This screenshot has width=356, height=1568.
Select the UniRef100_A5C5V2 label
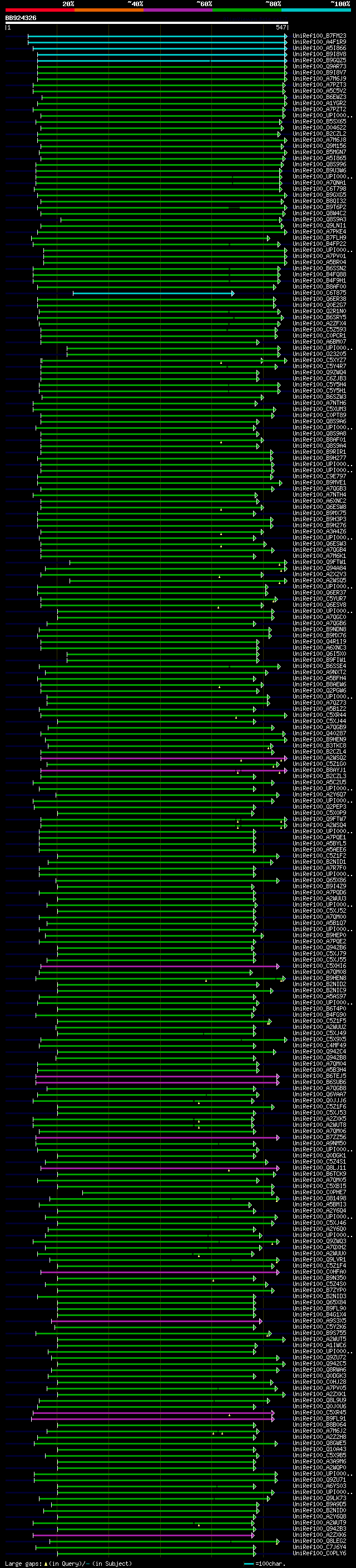pos(319,91)
